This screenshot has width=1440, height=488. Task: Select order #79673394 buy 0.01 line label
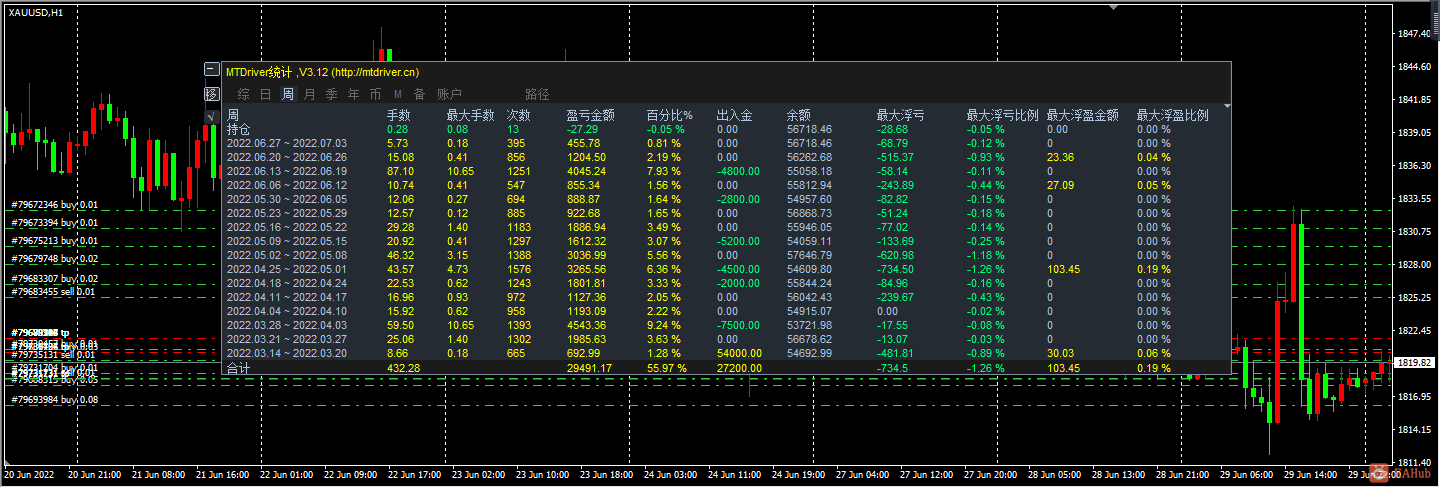point(54,223)
